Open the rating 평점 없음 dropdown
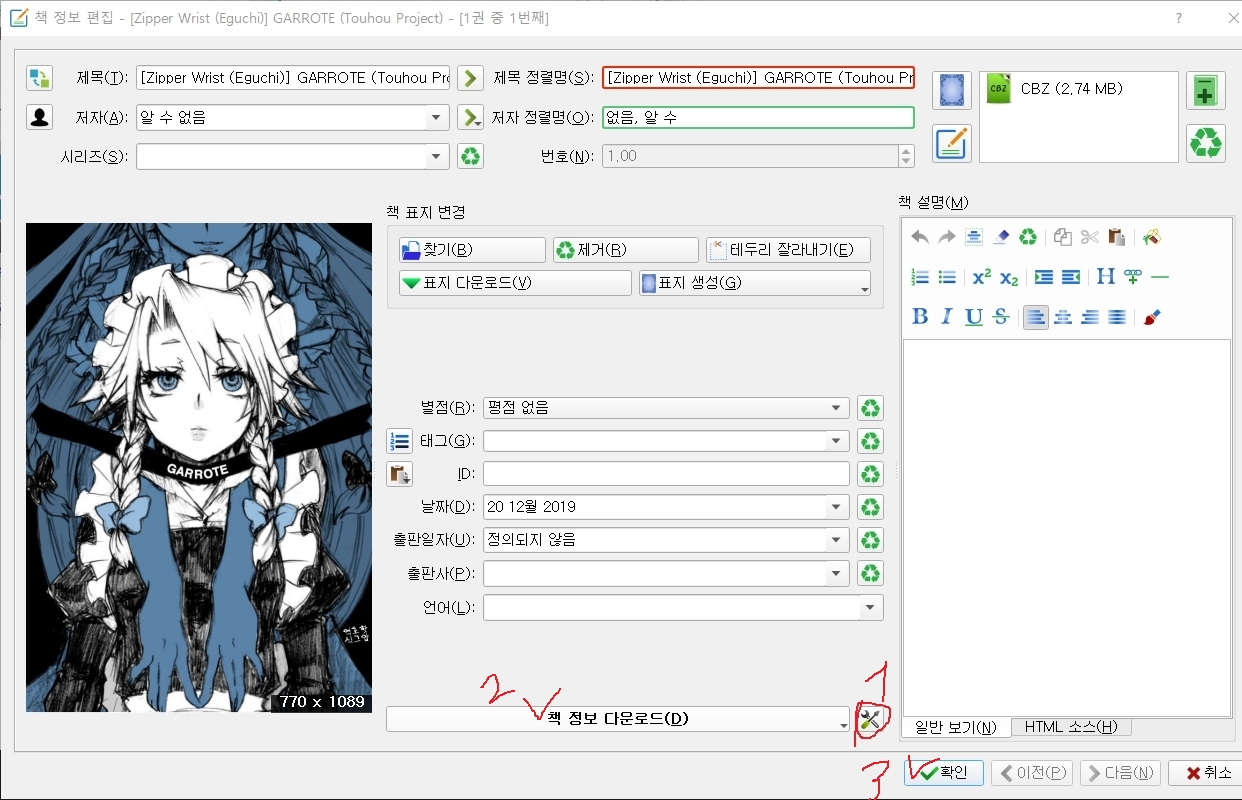Image resolution: width=1242 pixels, height=800 pixels. [x=837, y=408]
